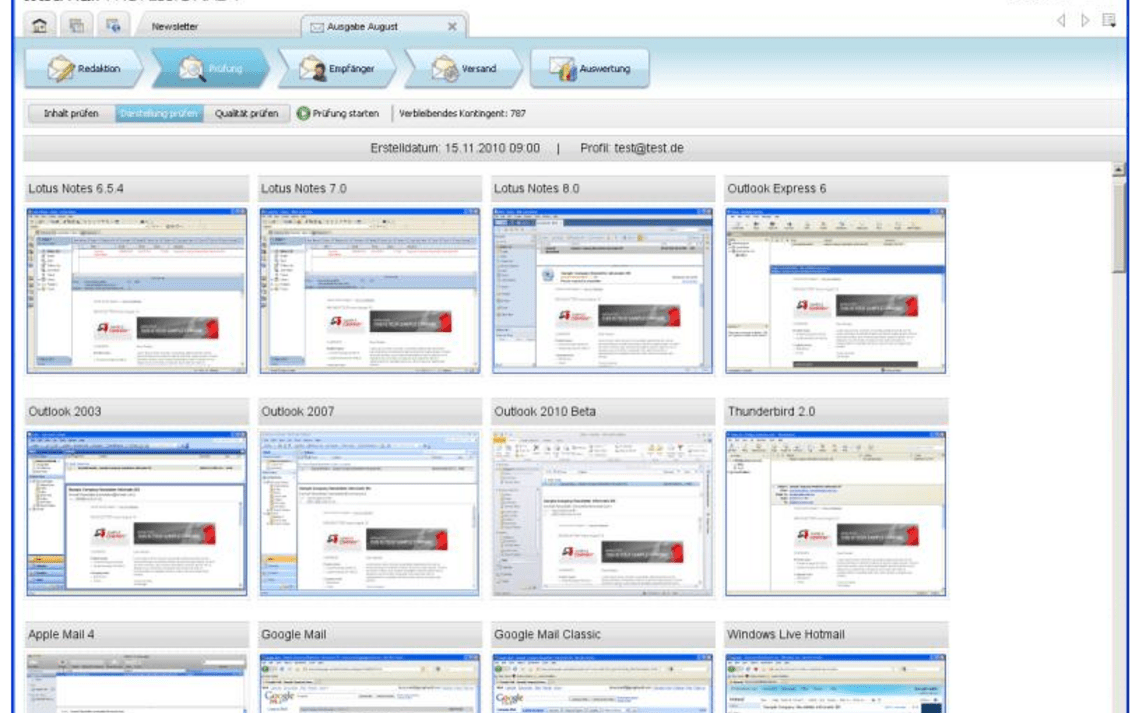The image size is (1139, 713).
Task: Open the Empfänger workflow step
Action: pyautogui.click(x=337, y=68)
